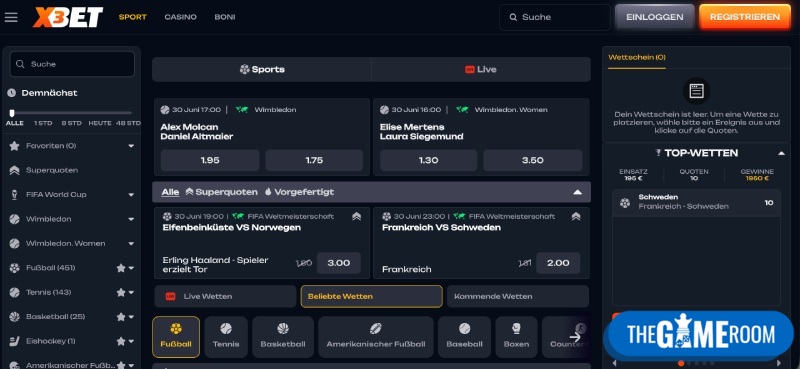Open the Wettschein (0) tab

click(x=637, y=58)
